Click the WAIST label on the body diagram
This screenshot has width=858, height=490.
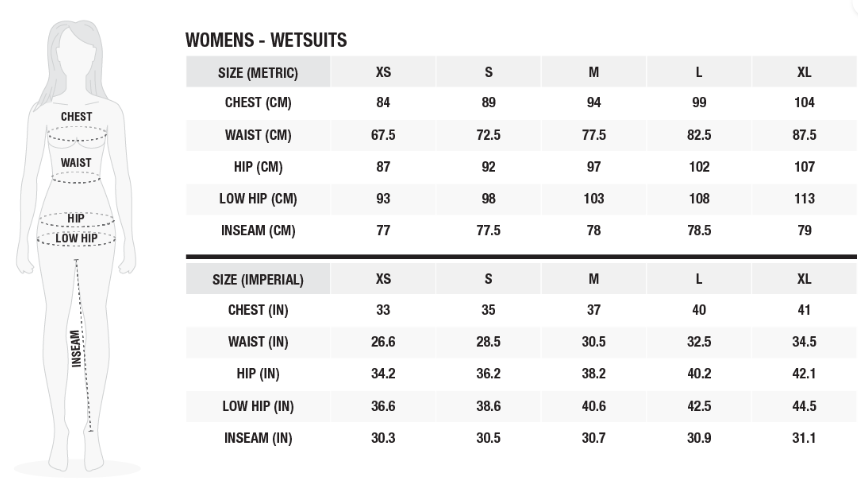pos(76,163)
